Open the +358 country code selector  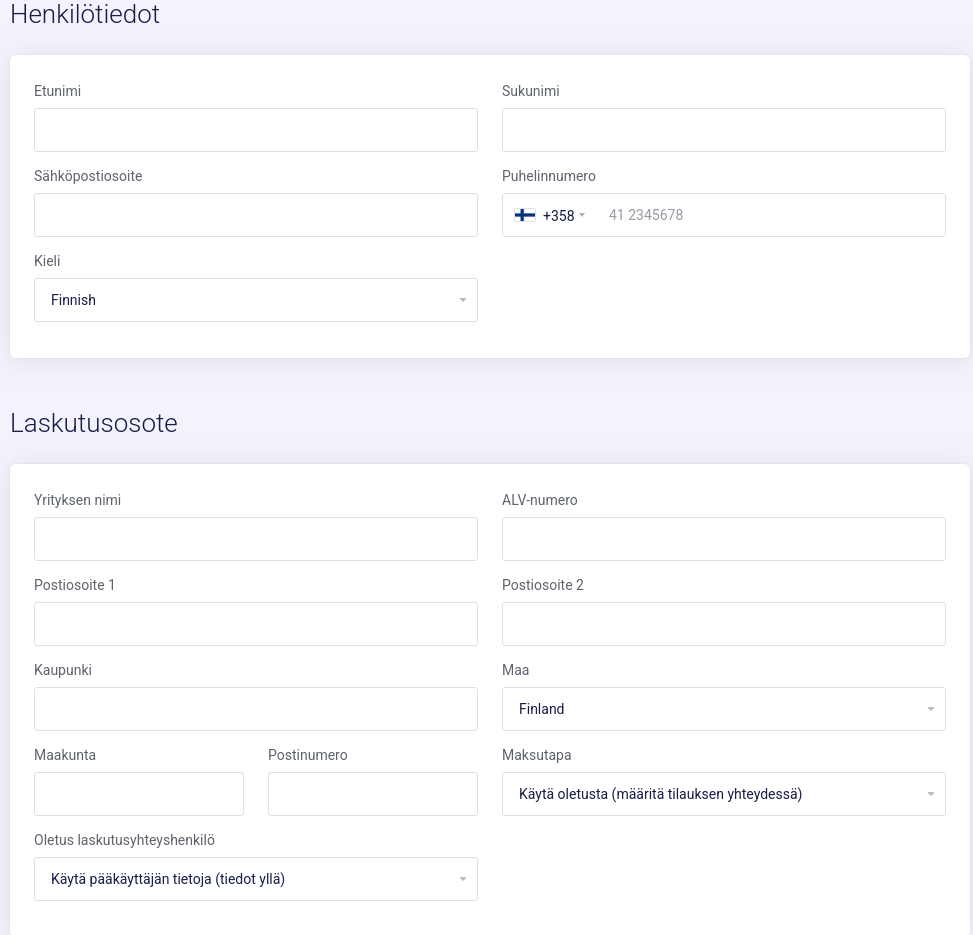[550, 215]
